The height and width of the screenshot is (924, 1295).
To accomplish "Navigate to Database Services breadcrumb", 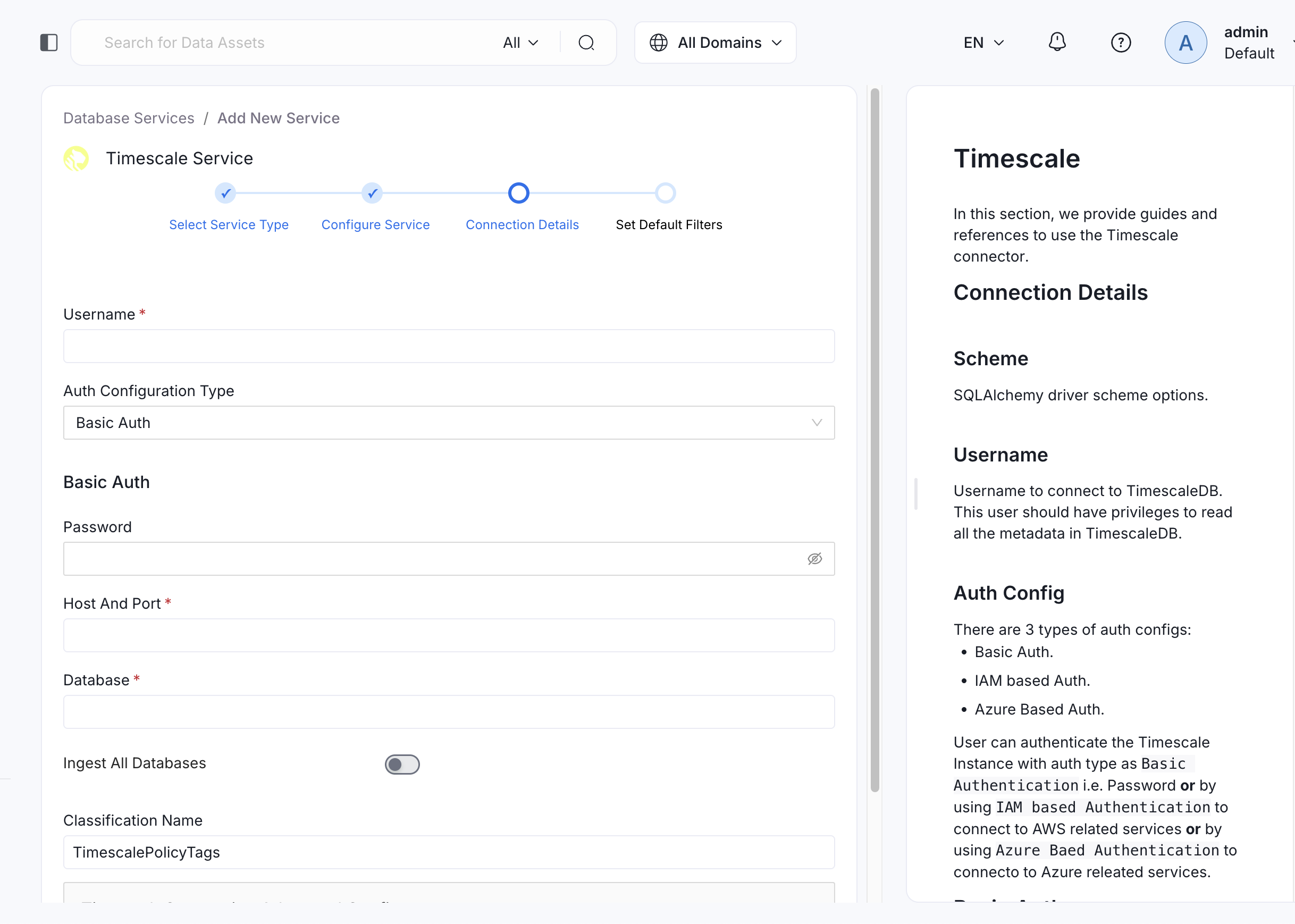I will pyautogui.click(x=128, y=118).
